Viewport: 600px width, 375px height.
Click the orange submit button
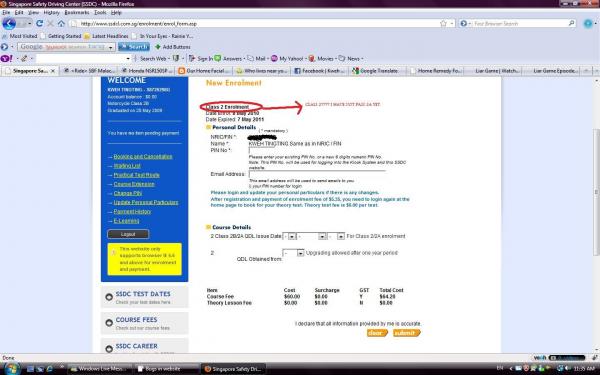point(406,333)
